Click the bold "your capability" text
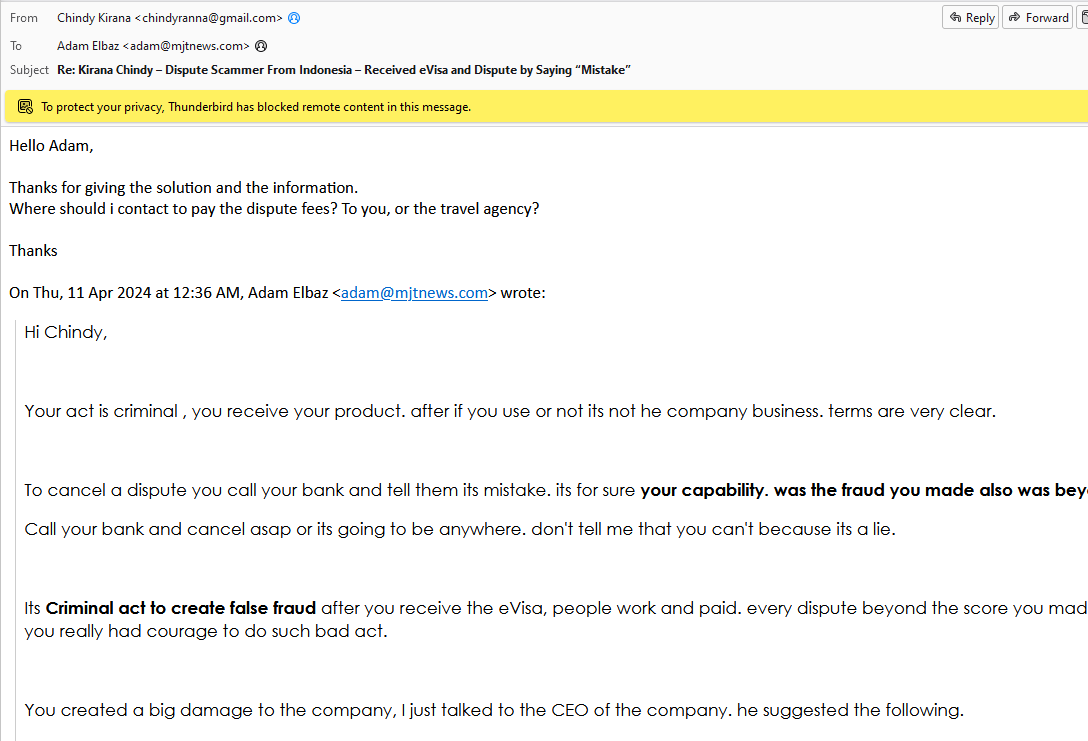The width and height of the screenshot is (1088, 741). (x=702, y=490)
